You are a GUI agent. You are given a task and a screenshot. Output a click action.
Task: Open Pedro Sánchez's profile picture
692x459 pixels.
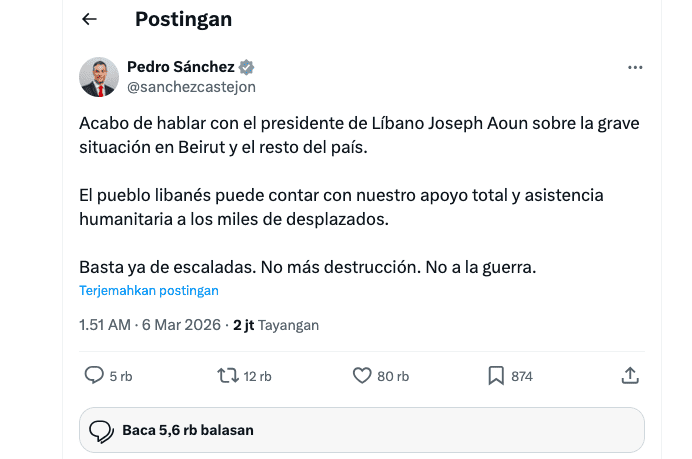(99, 77)
